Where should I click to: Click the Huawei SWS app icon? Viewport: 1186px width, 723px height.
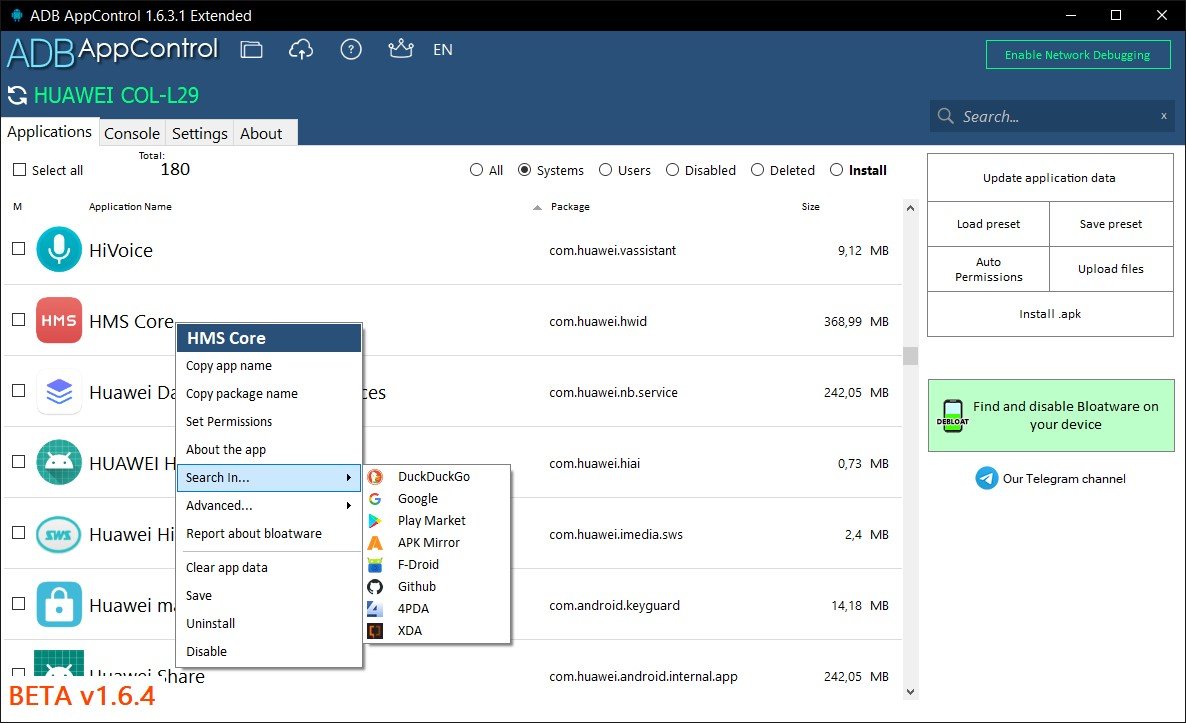click(x=59, y=534)
